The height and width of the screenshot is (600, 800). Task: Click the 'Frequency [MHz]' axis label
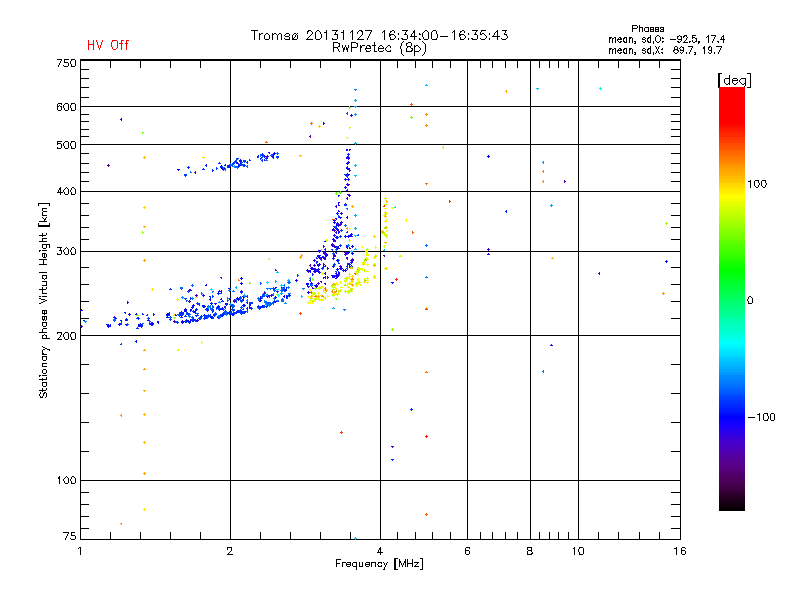pyautogui.click(x=379, y=564)
